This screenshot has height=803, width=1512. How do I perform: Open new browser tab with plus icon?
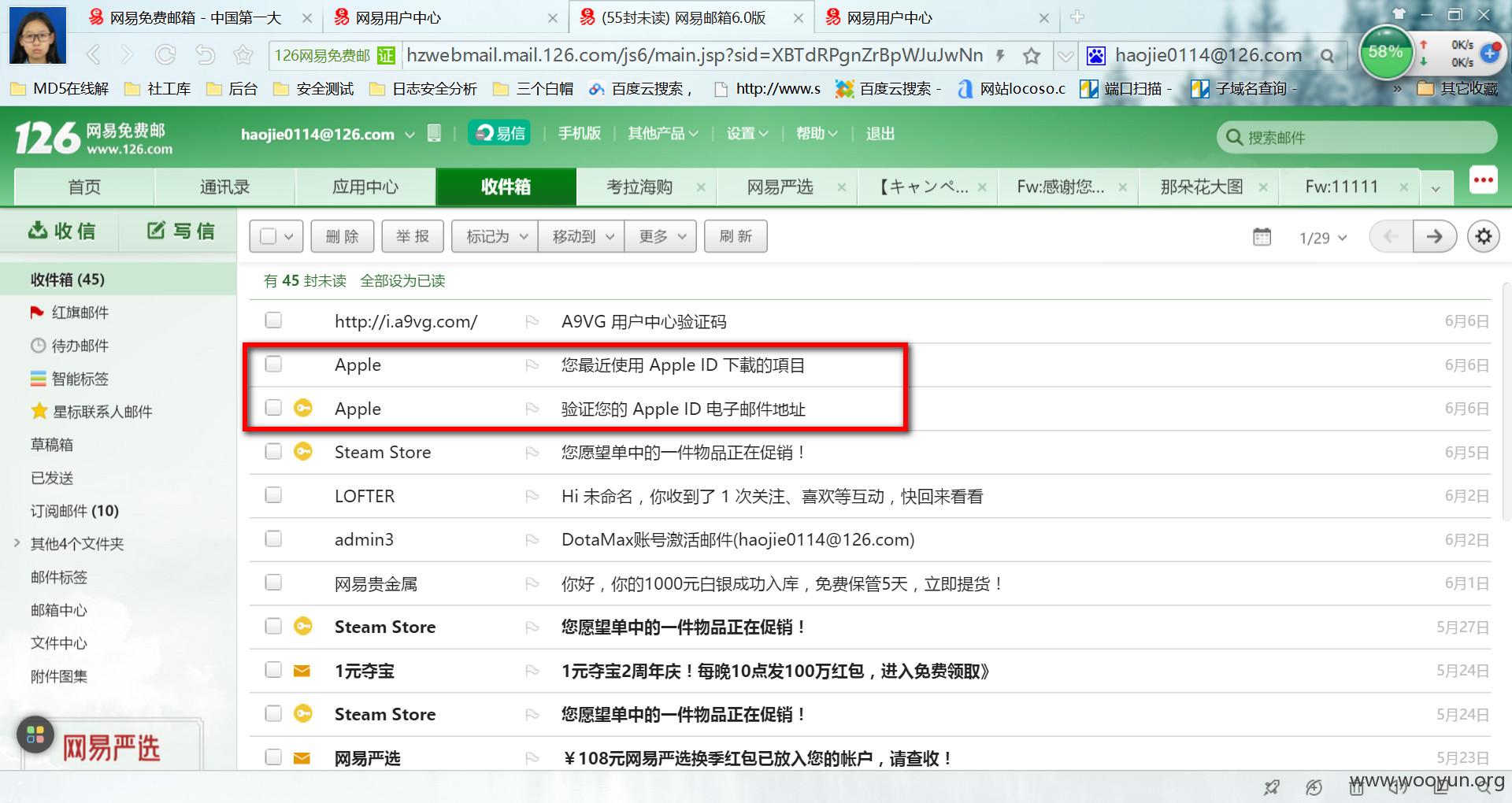(x=1078, y=17)
